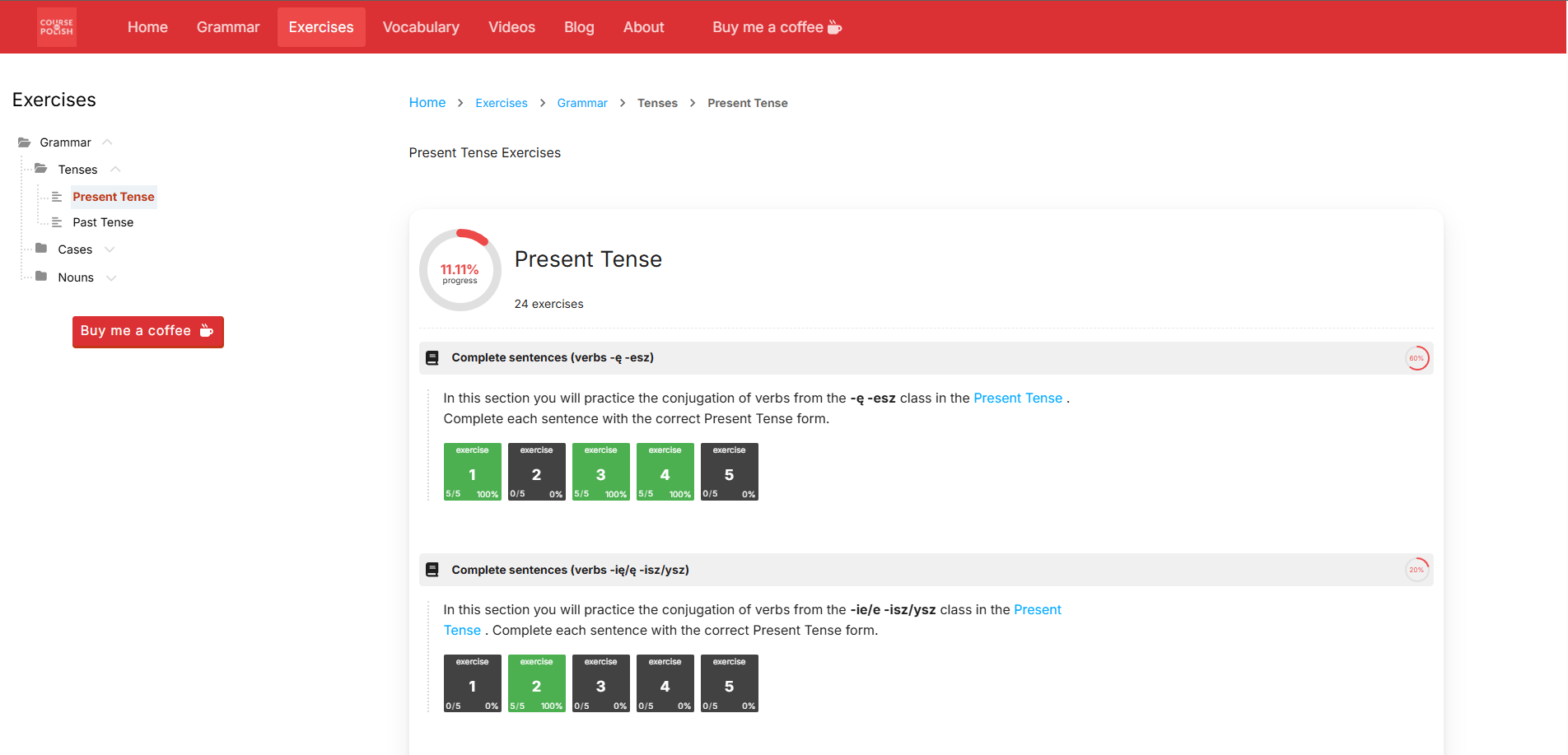Click the Cases folder icon
The width and height of the screenshot is (1568, 755).
pos(42,249)
